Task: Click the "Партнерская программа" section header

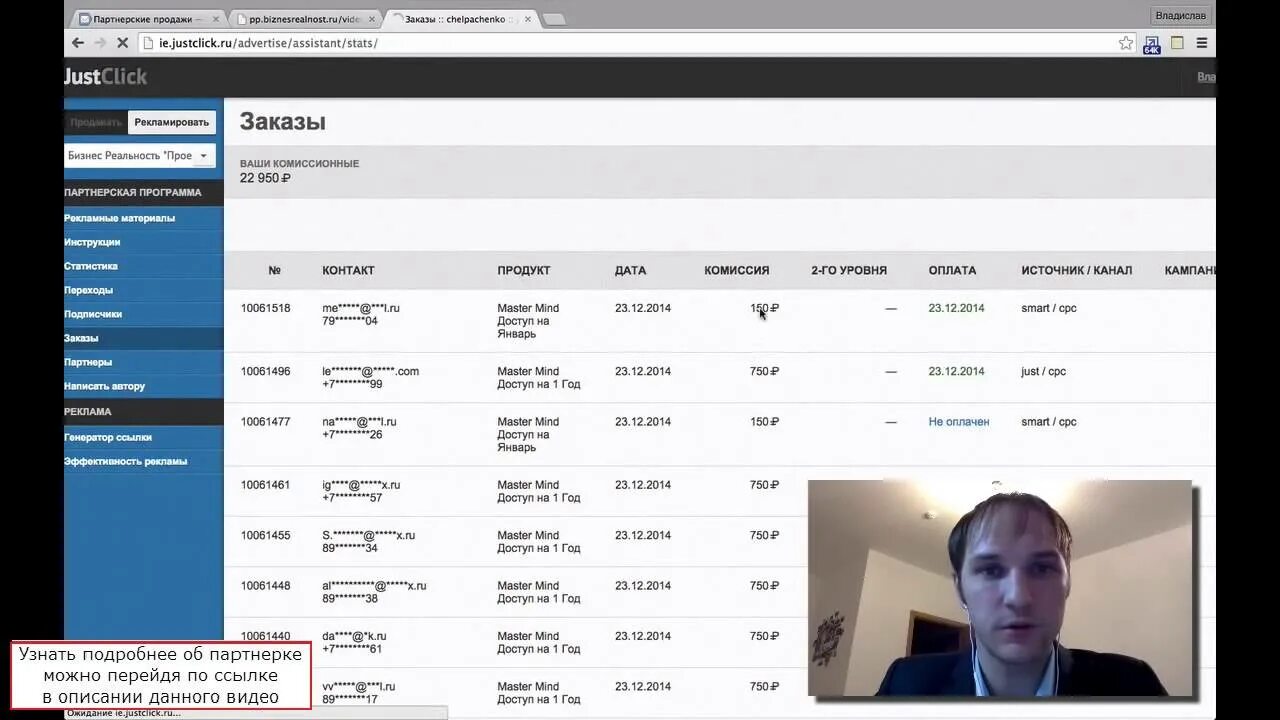Action: 133,192
